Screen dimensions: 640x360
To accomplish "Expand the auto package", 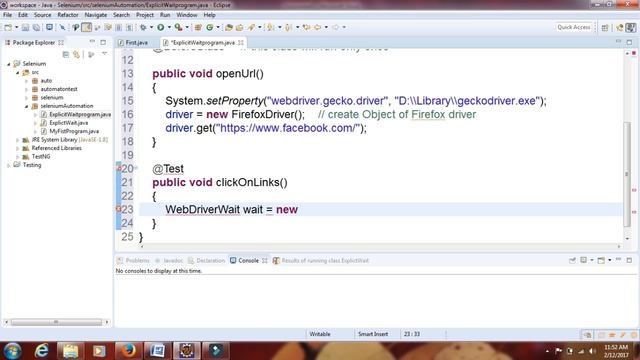I will [27, 81].
